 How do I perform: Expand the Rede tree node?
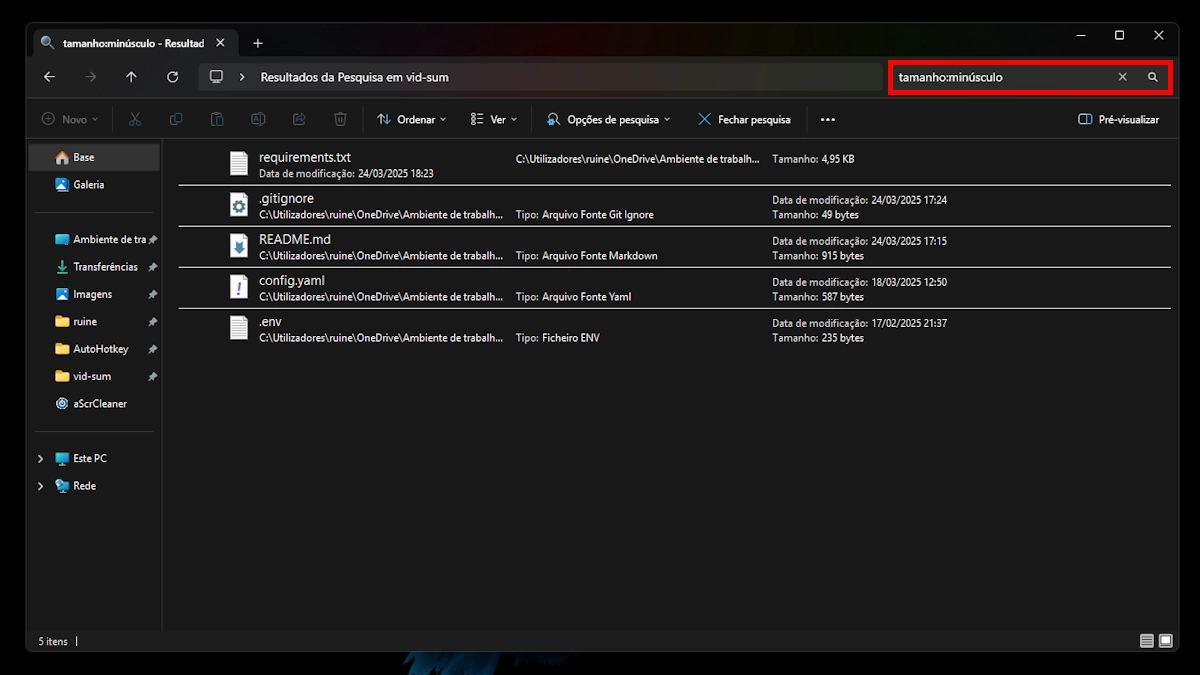tap(40, 486)
